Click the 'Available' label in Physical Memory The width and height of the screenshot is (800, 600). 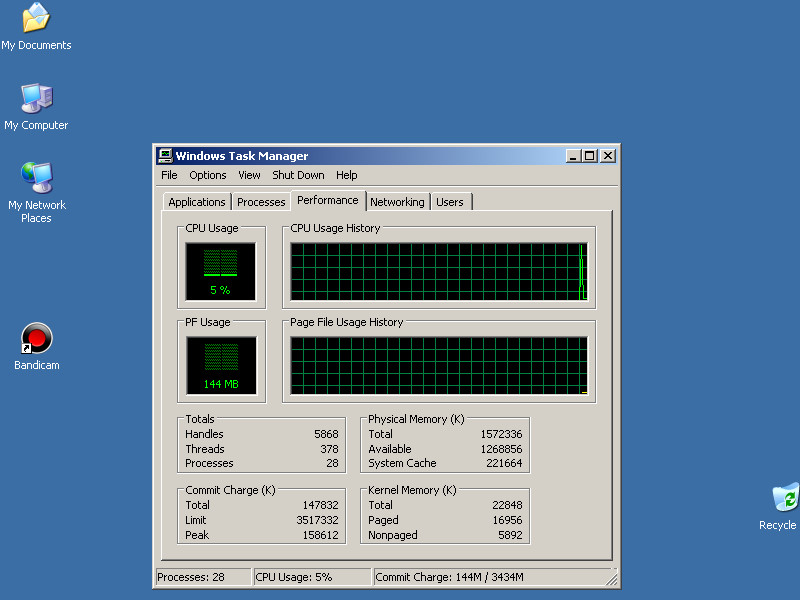(390, 449)
